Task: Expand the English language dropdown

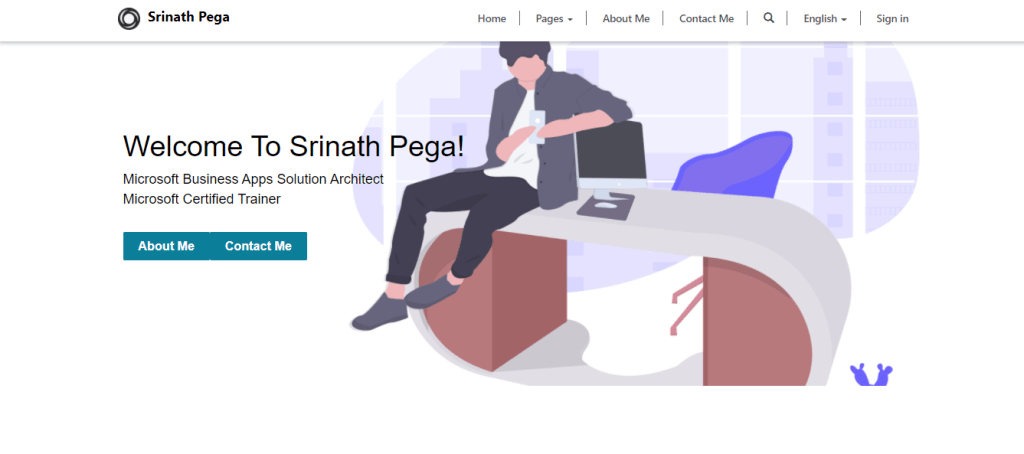Action: click(x=825, y=19)
